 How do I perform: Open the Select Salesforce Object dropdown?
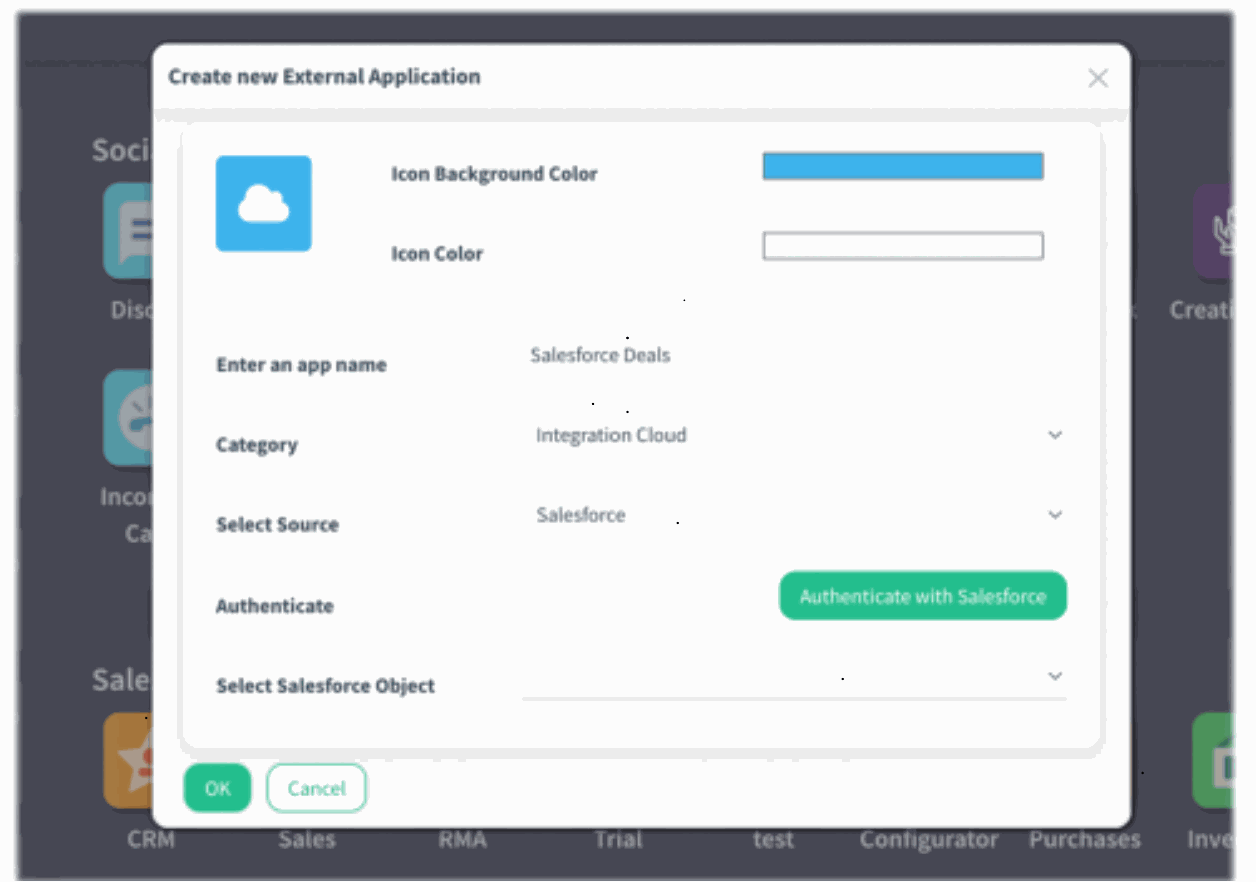(x=1054, y=677)
